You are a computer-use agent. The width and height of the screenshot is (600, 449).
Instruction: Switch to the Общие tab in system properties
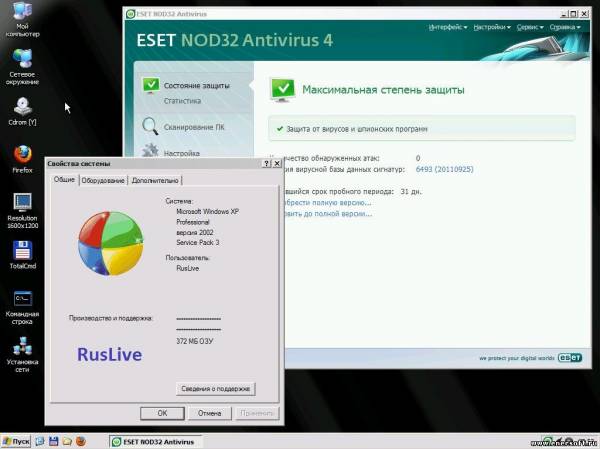[64, 180]
